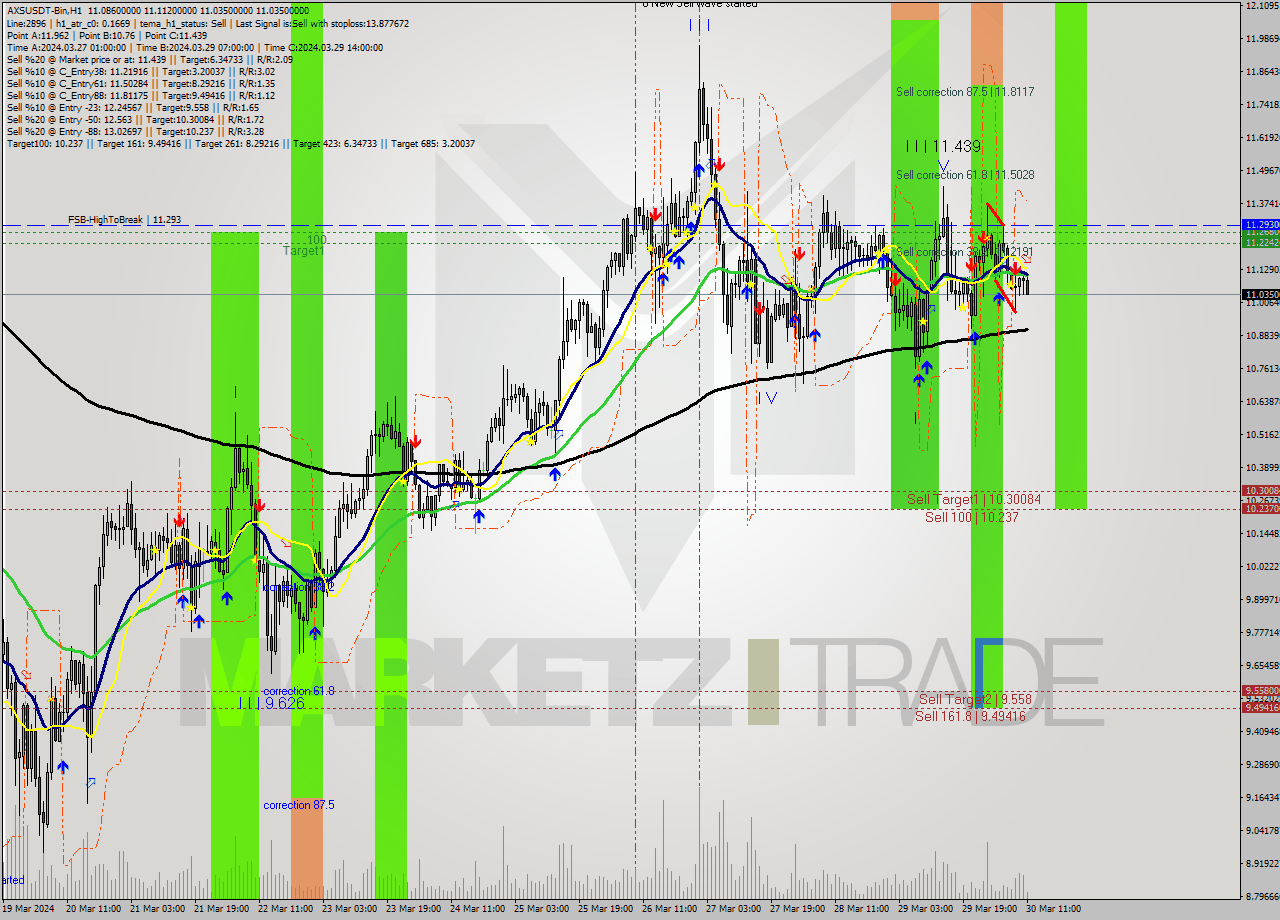Click the 10.5162 price axis value
The image size is (1280, 920).
[1263, 435]
